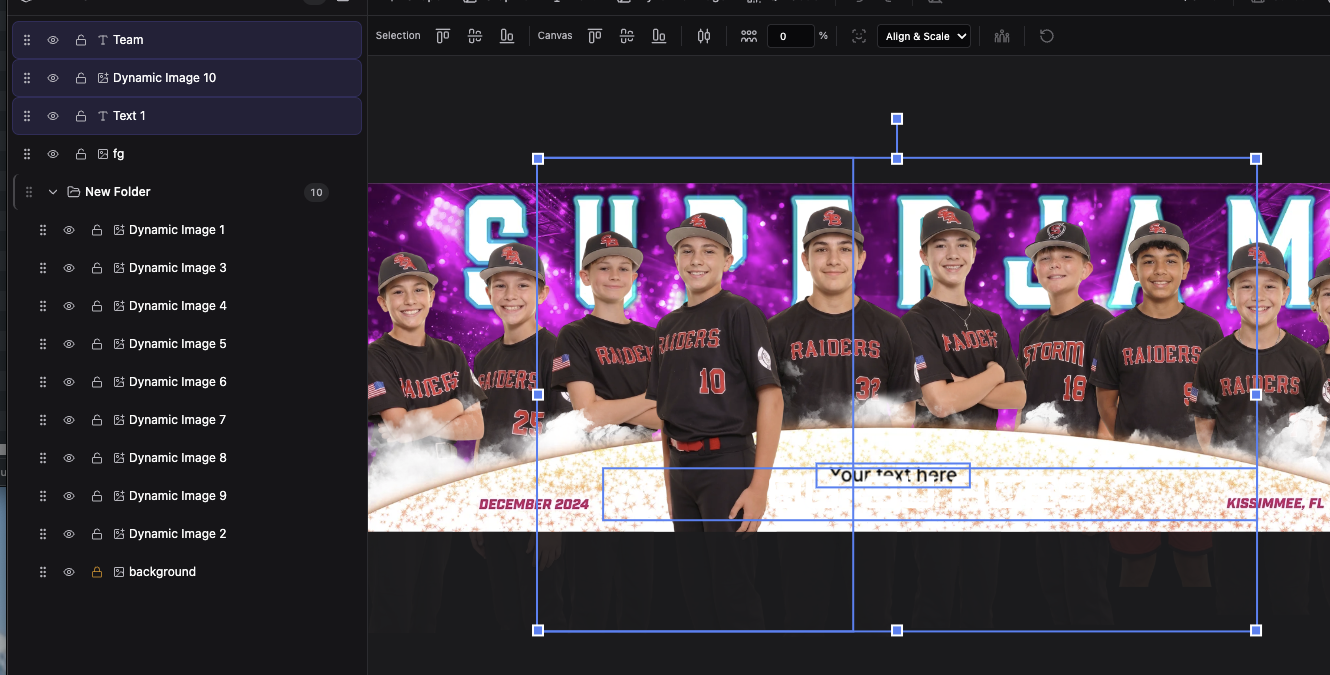Click the image type icon of fg layer

[103, 154]
